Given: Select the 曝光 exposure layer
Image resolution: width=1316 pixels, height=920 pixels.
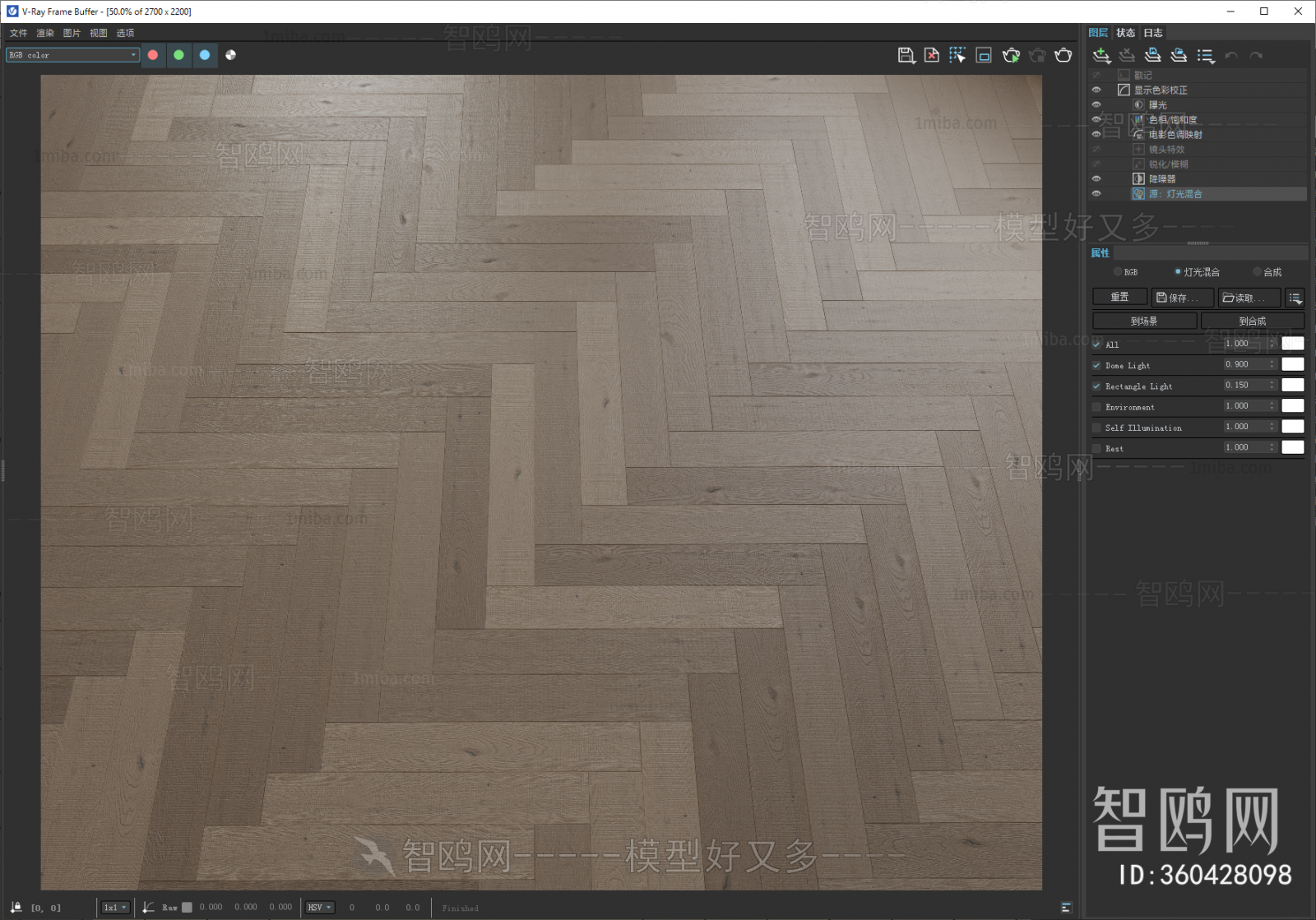Looking at the screenshot, I should (1157, 104).
